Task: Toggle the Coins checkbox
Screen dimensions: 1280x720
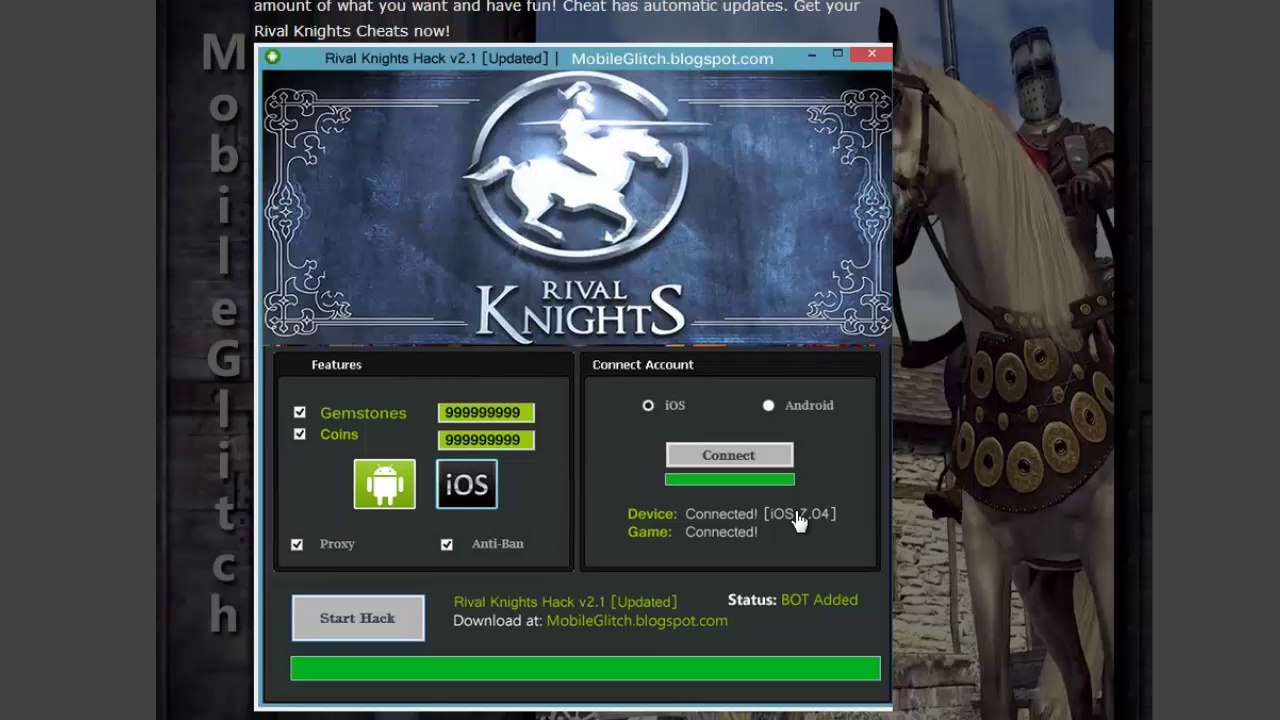Action: [x=299, y=434]
